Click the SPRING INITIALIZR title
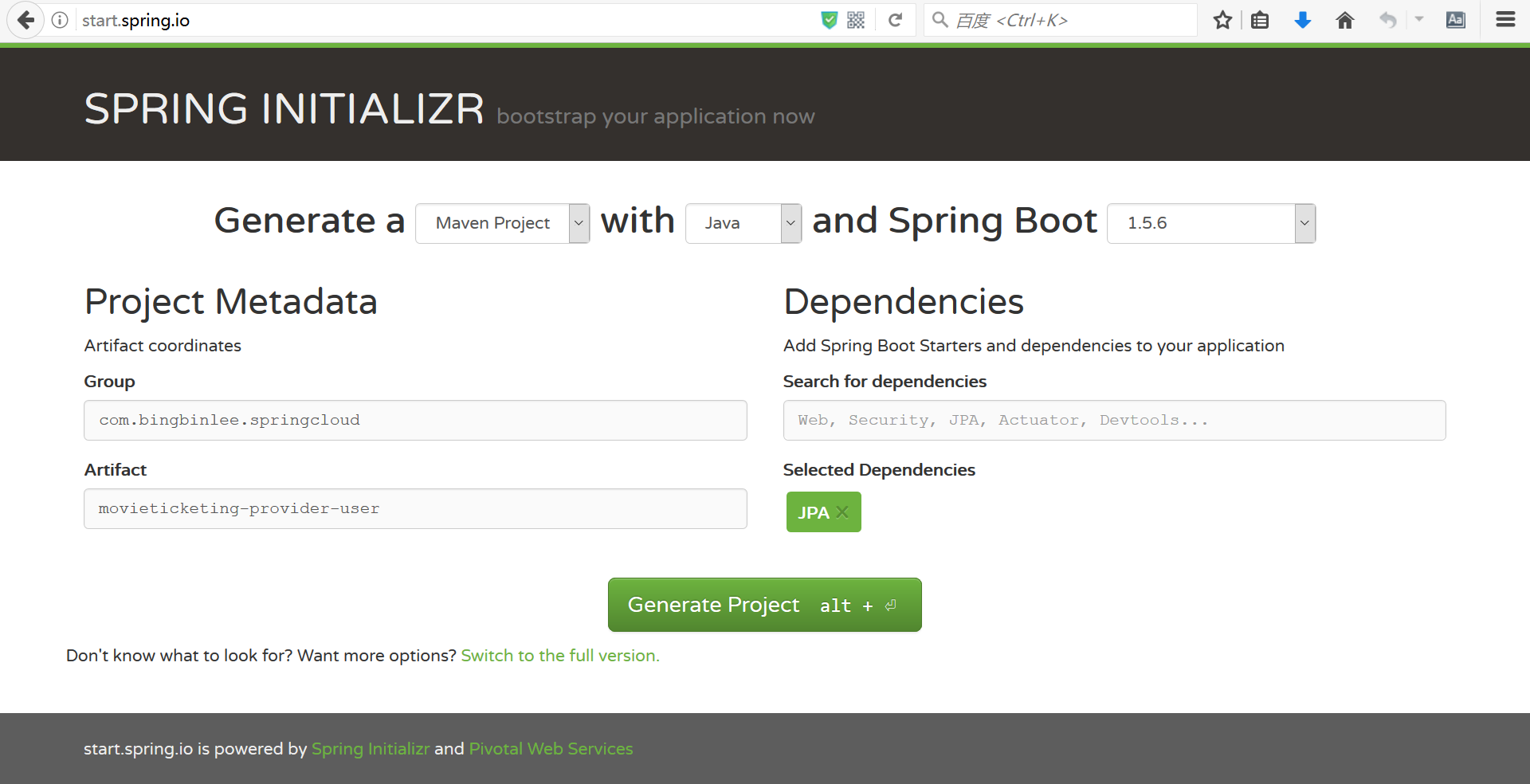This screenshot has width=1530, height=784. [x=284, y=108]
